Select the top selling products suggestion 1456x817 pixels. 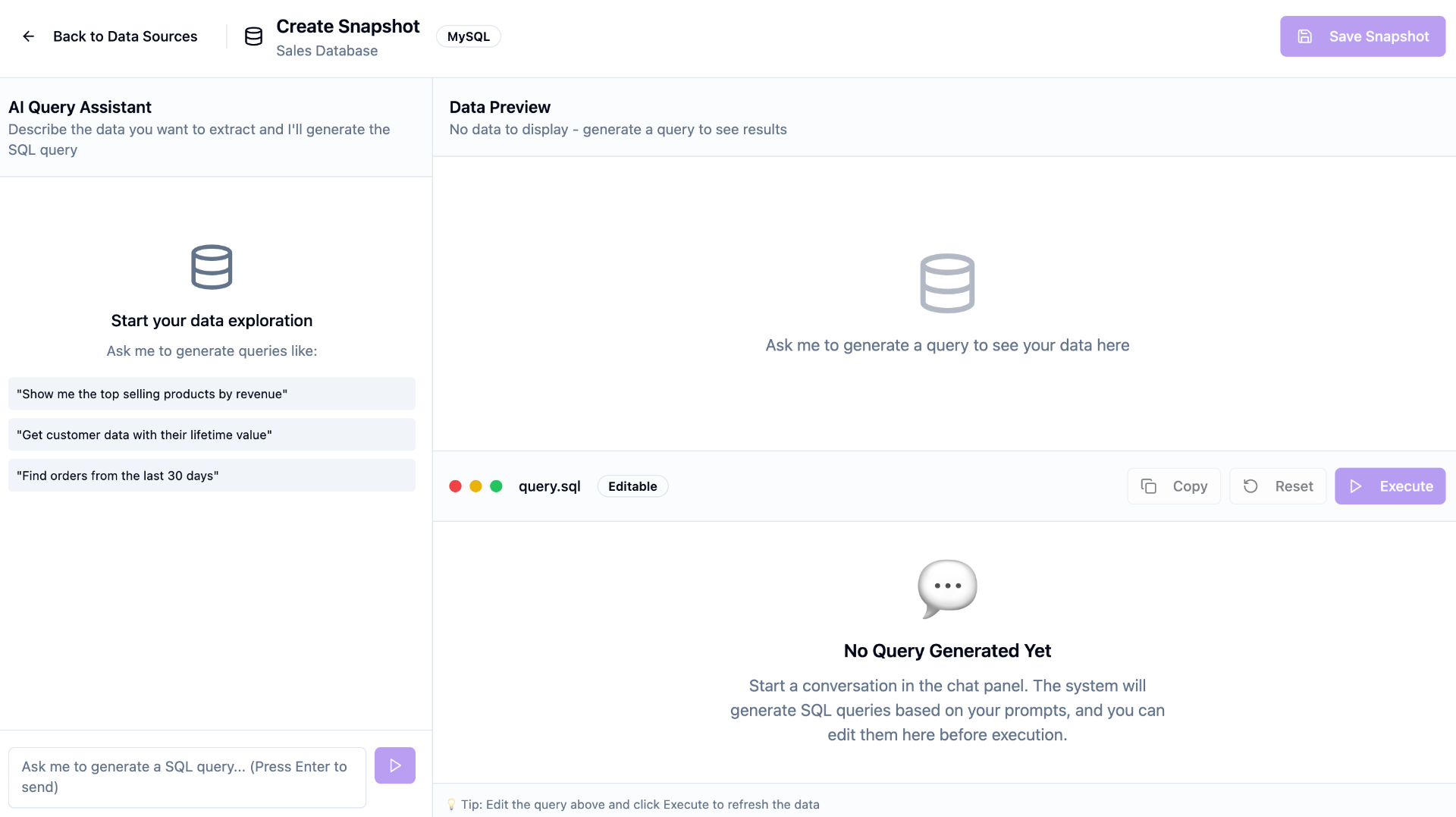(212, 394)
